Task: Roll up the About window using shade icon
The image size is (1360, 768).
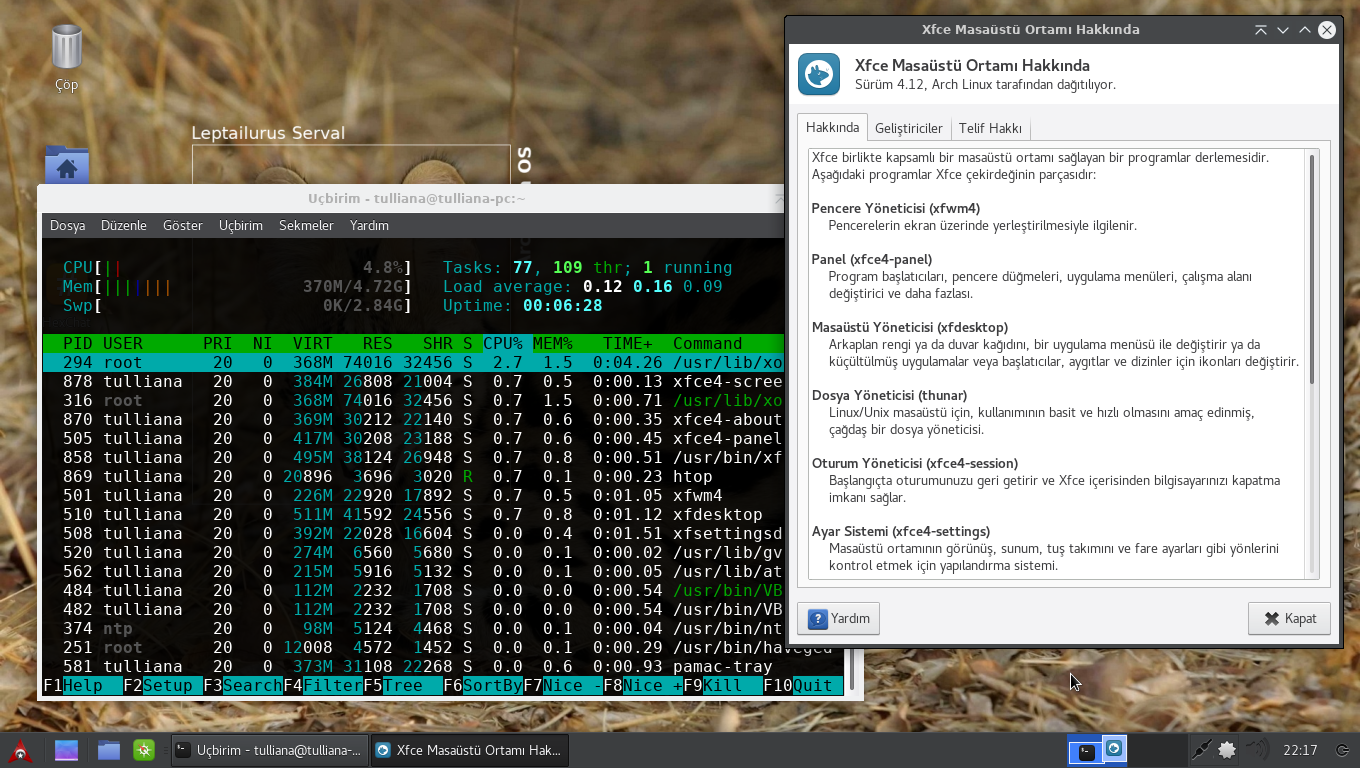Action: coord(1261,30)
